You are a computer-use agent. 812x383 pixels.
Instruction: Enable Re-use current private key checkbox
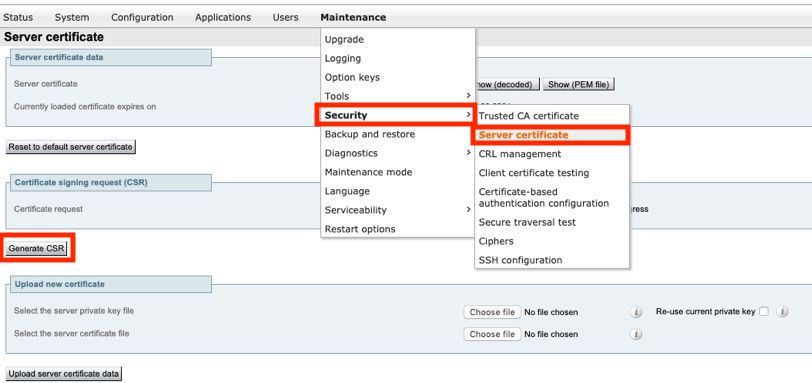click(764, 312)
